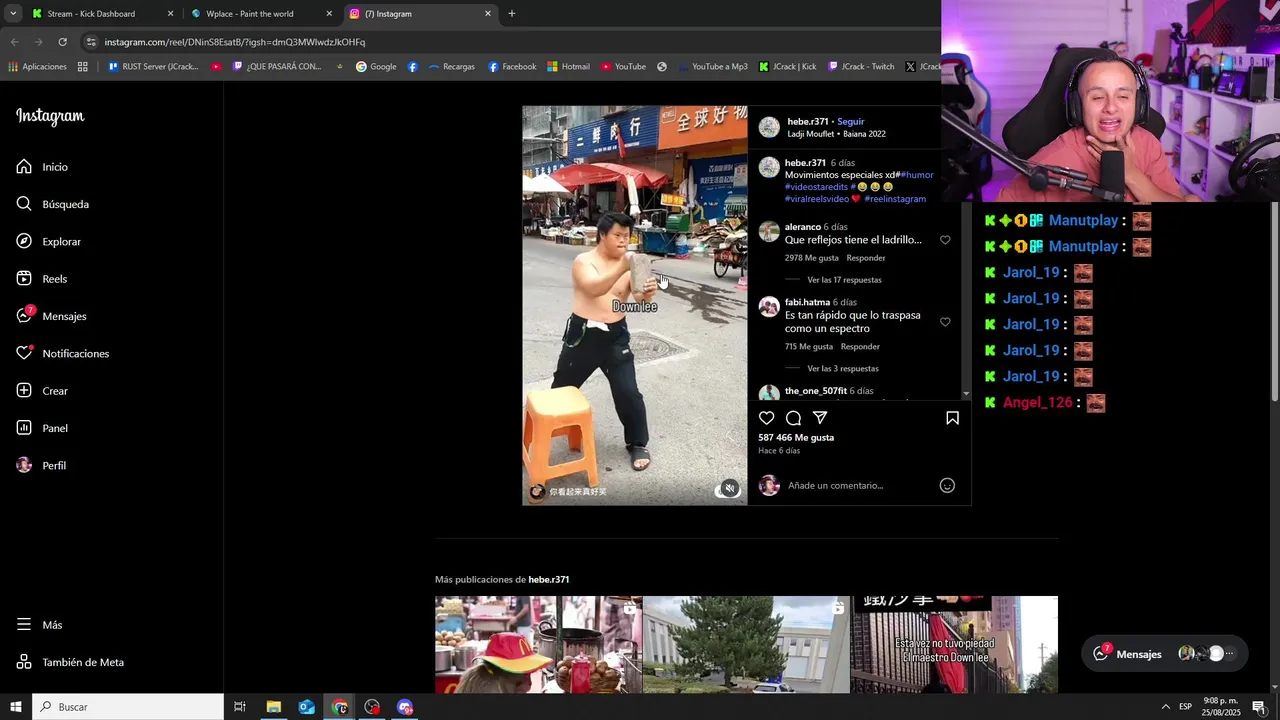Open También de Meta menu
Viewport: 1280px width, 720px height.
click(x=70, y=662)
